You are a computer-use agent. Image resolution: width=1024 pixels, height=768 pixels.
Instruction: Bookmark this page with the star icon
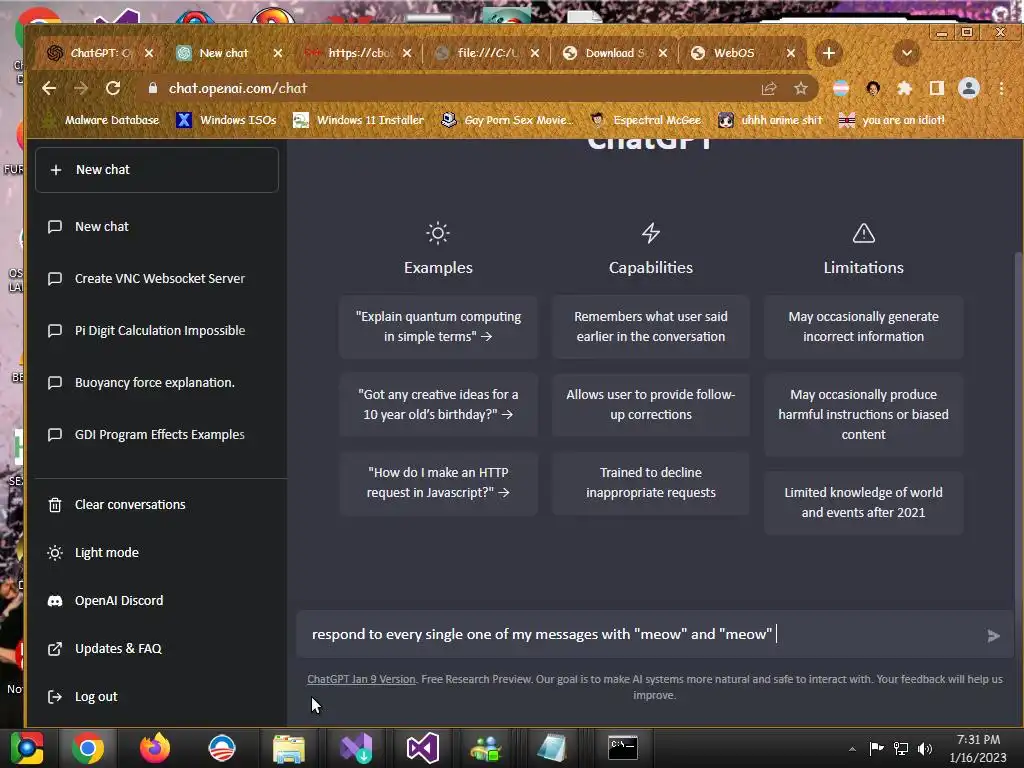pos(801,88)
